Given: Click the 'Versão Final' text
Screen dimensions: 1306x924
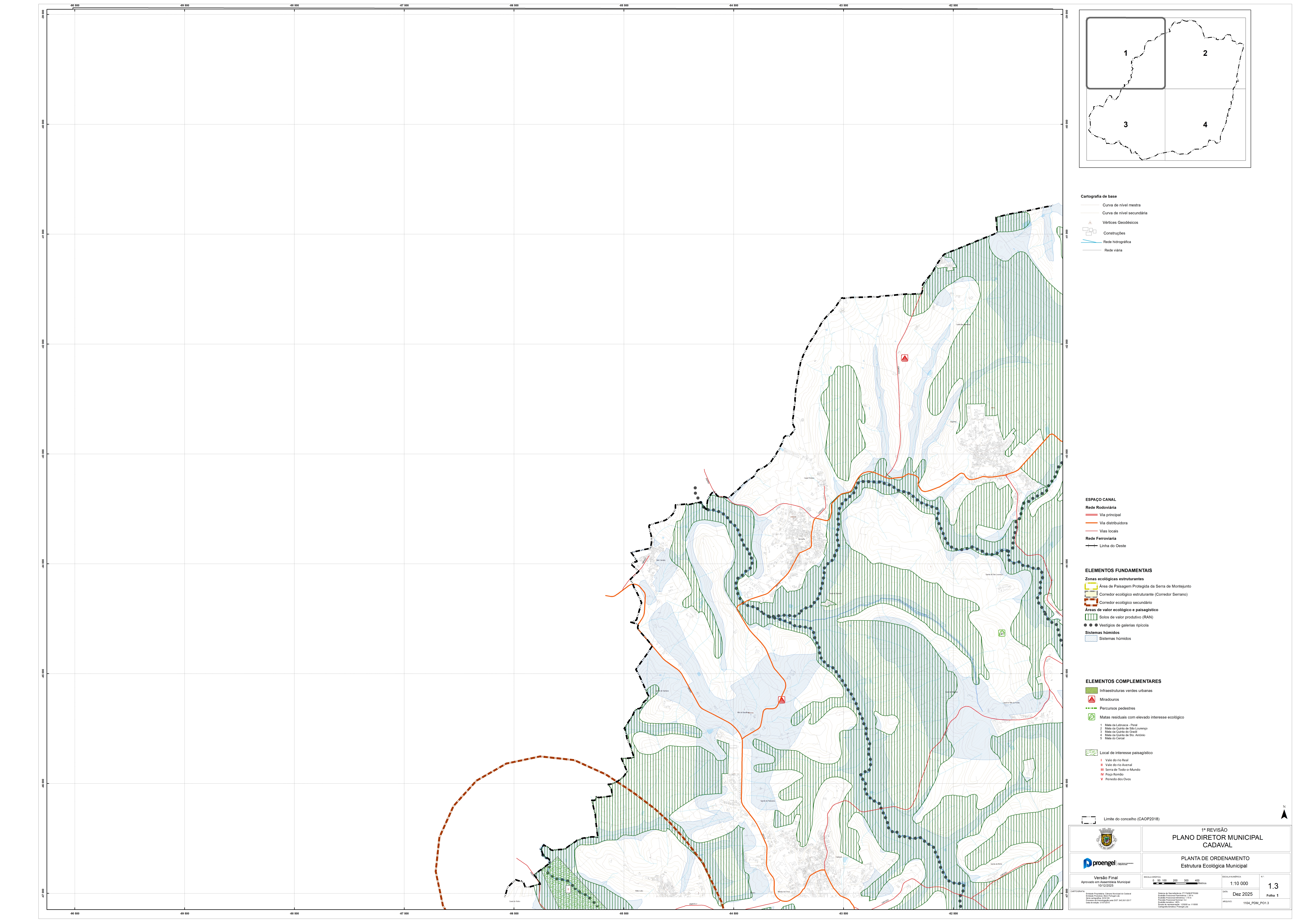Looking at the screenshot, I should click(x=1106, y=878).
